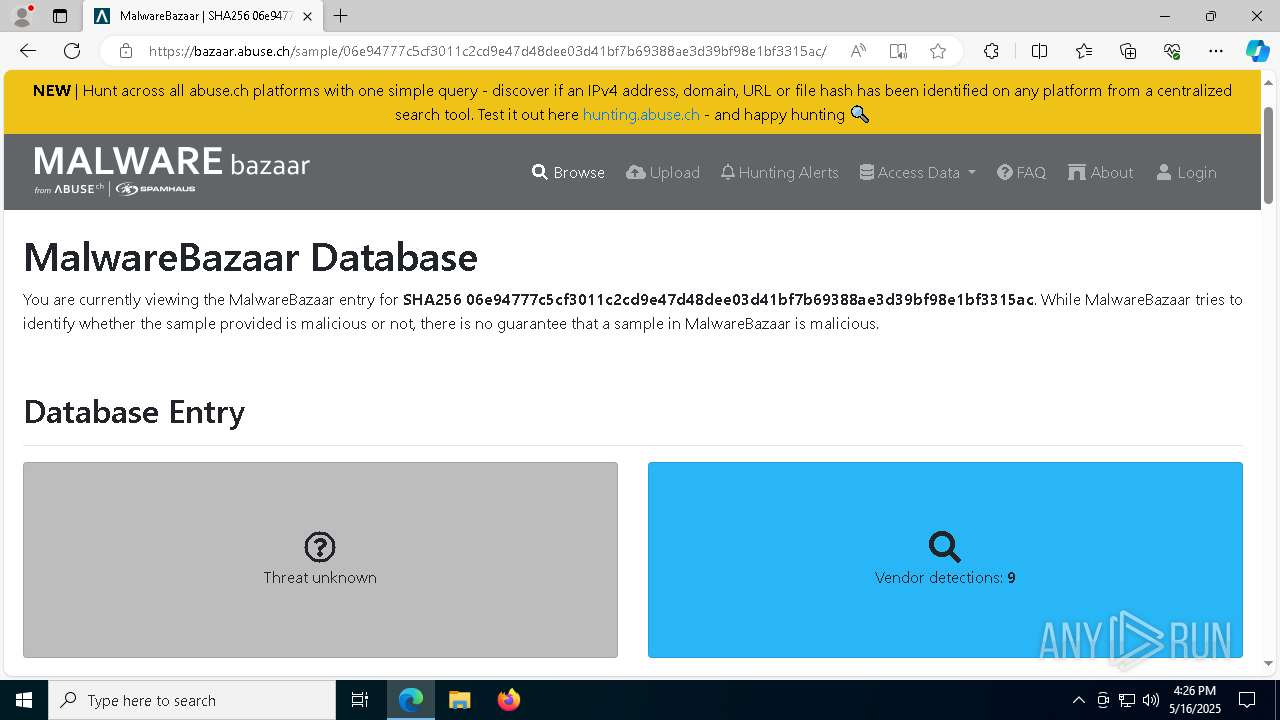This screenshot has height=720, width=1280.
Task: Open the taskbar clock and date
Action: tap(1194, 700)
